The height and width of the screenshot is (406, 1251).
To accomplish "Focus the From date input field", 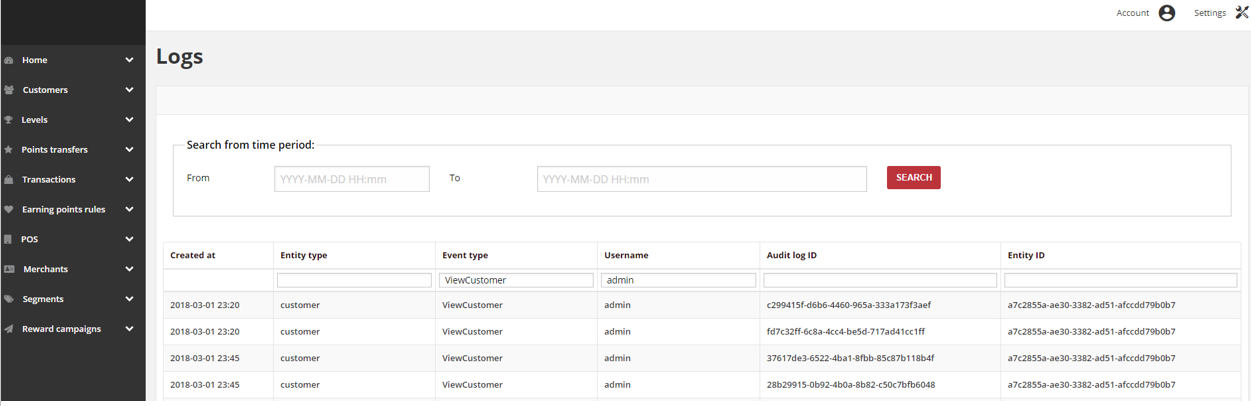I will point(352,179).
